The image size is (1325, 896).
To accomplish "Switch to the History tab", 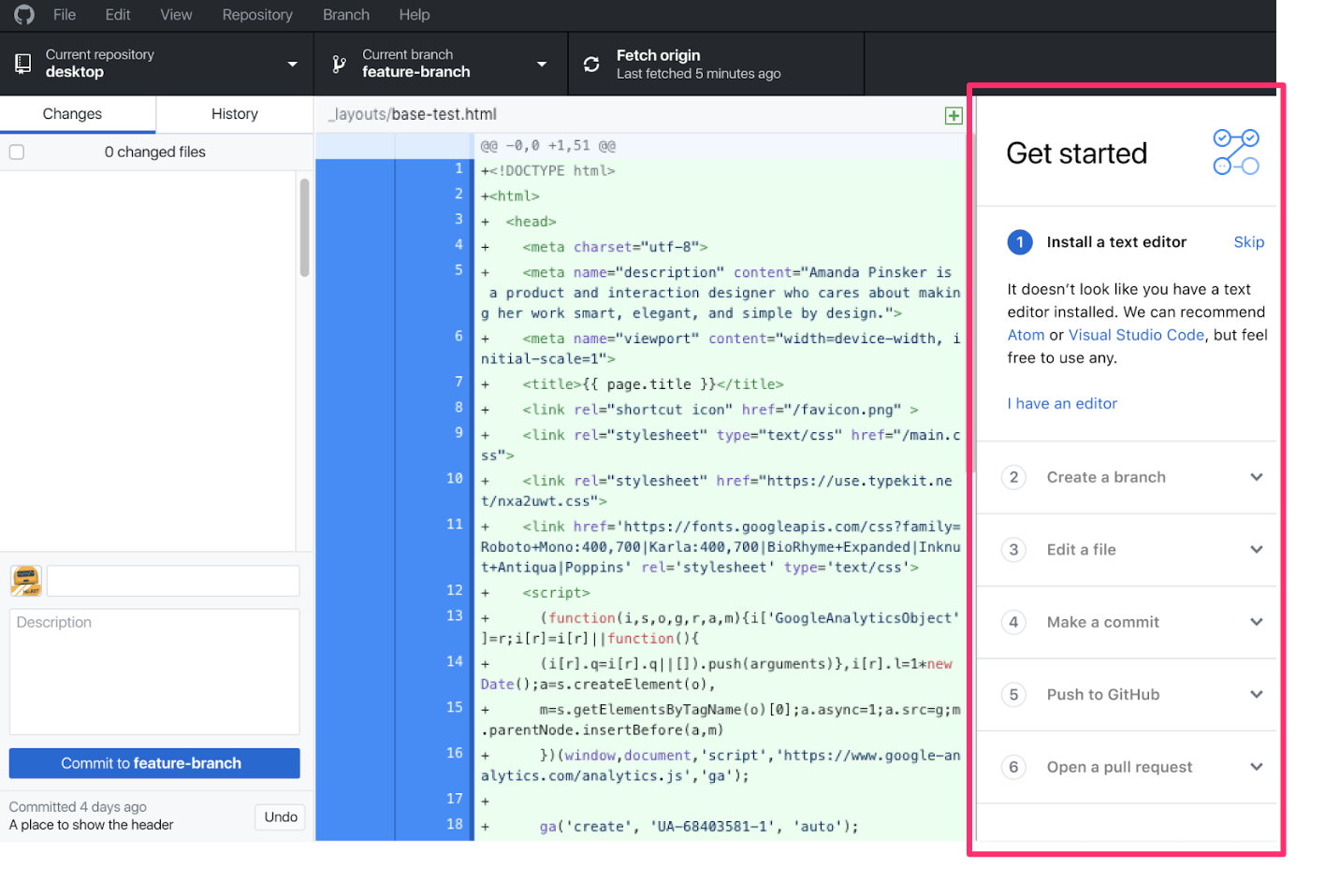I will point(233,113).
